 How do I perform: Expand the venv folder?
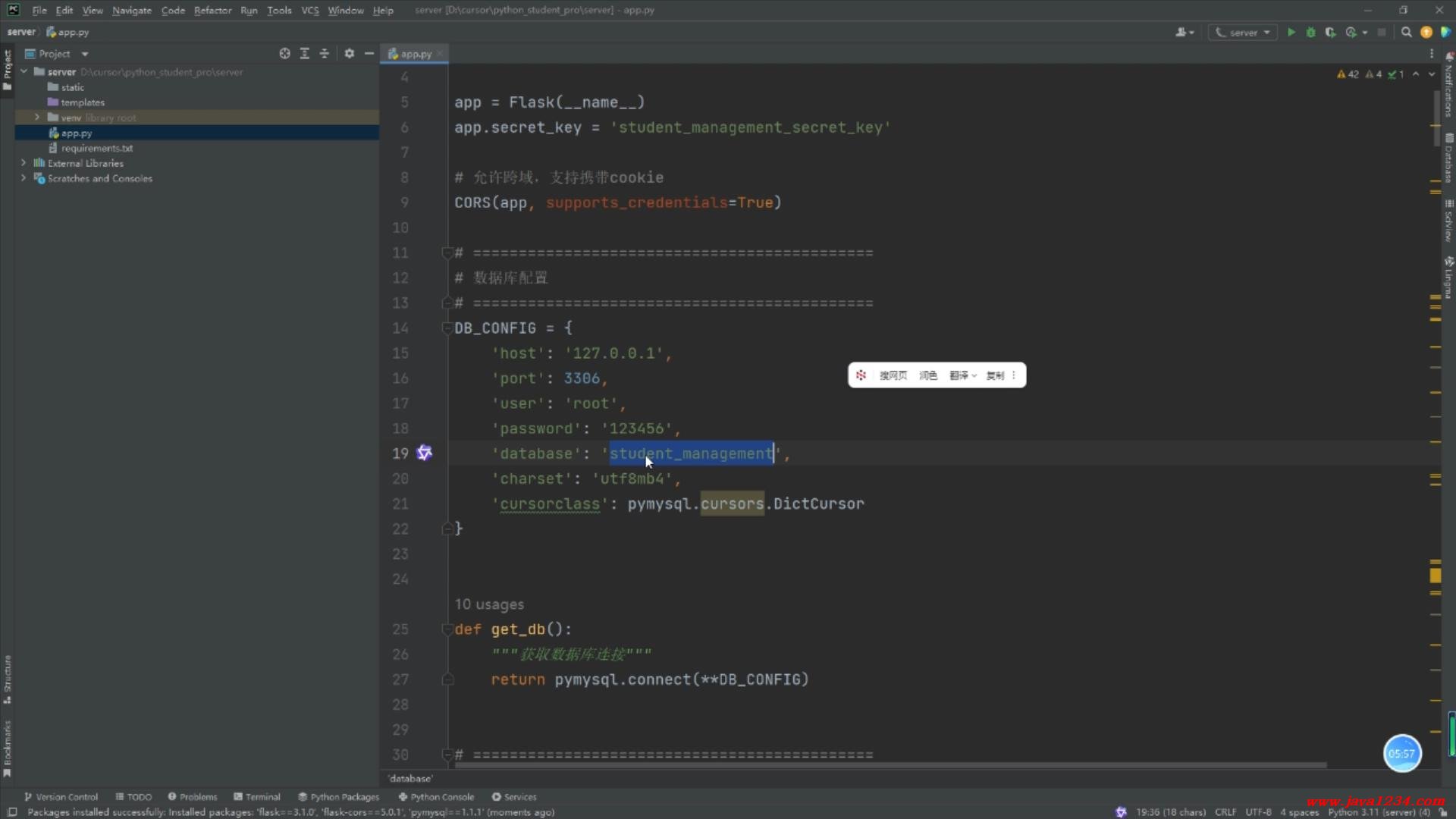click(x=36, y=118)
